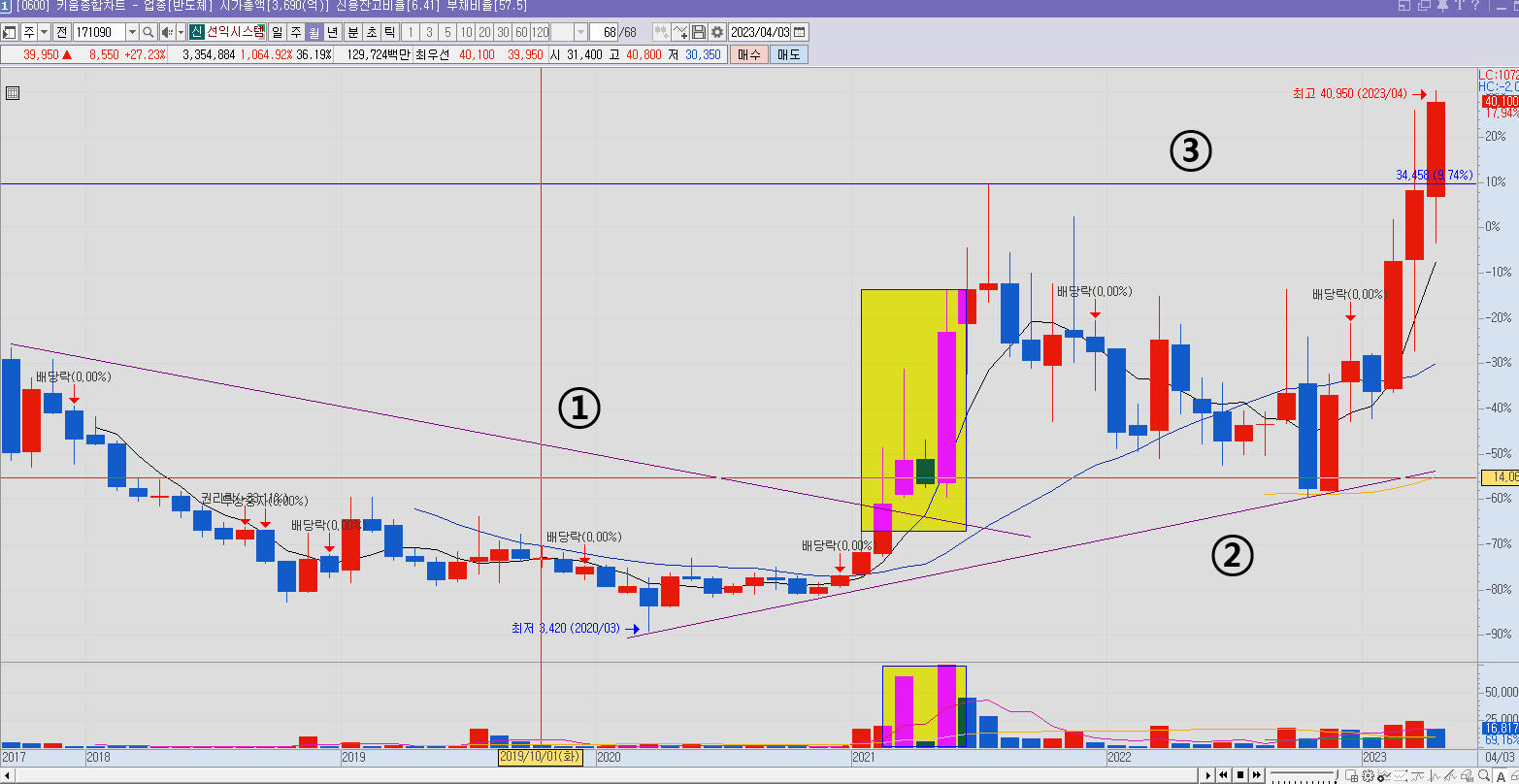This screenshot has width=1519, height=784.
Task: Select yearly 년 chart period
Action: (333, 32)
